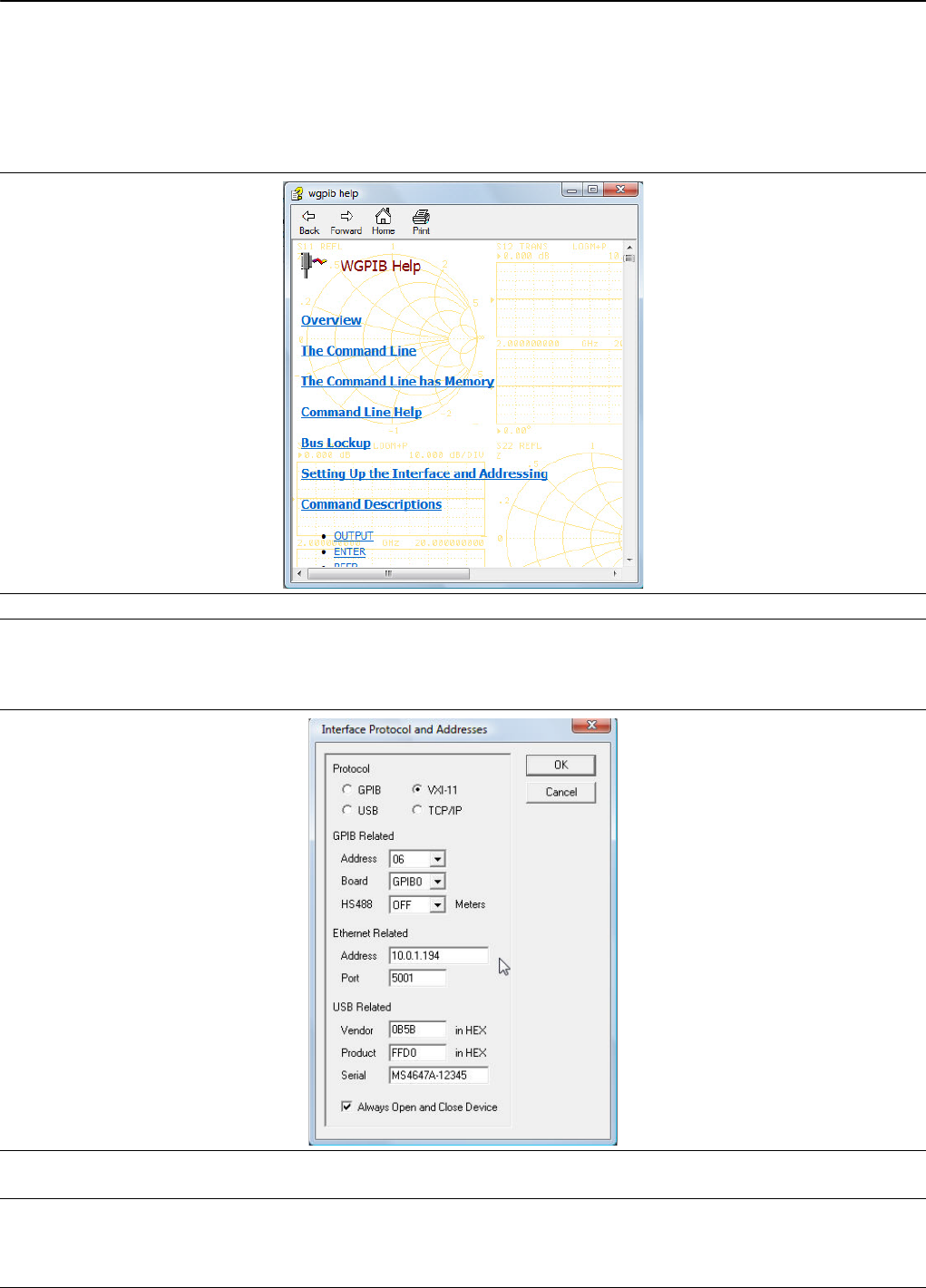This screenshot has width=926, height=1288.
Task: Click the Cancel button
Action: tap(560, 792)
